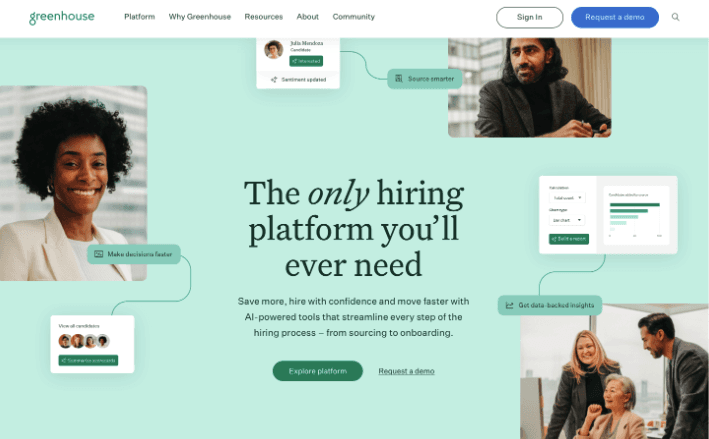Open the About menu

[307, 17]
